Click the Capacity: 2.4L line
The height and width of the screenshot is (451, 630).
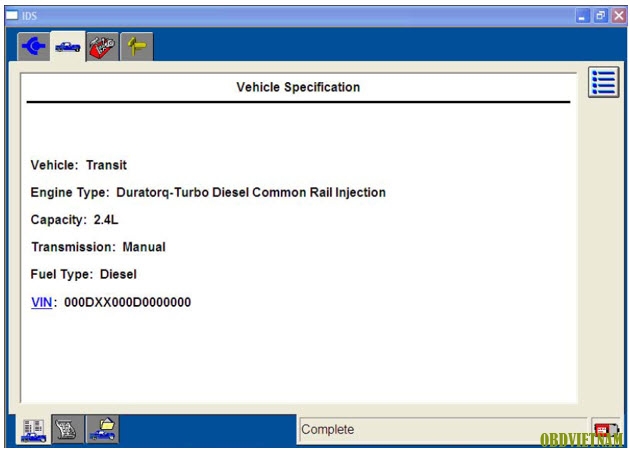click(74, 220)
